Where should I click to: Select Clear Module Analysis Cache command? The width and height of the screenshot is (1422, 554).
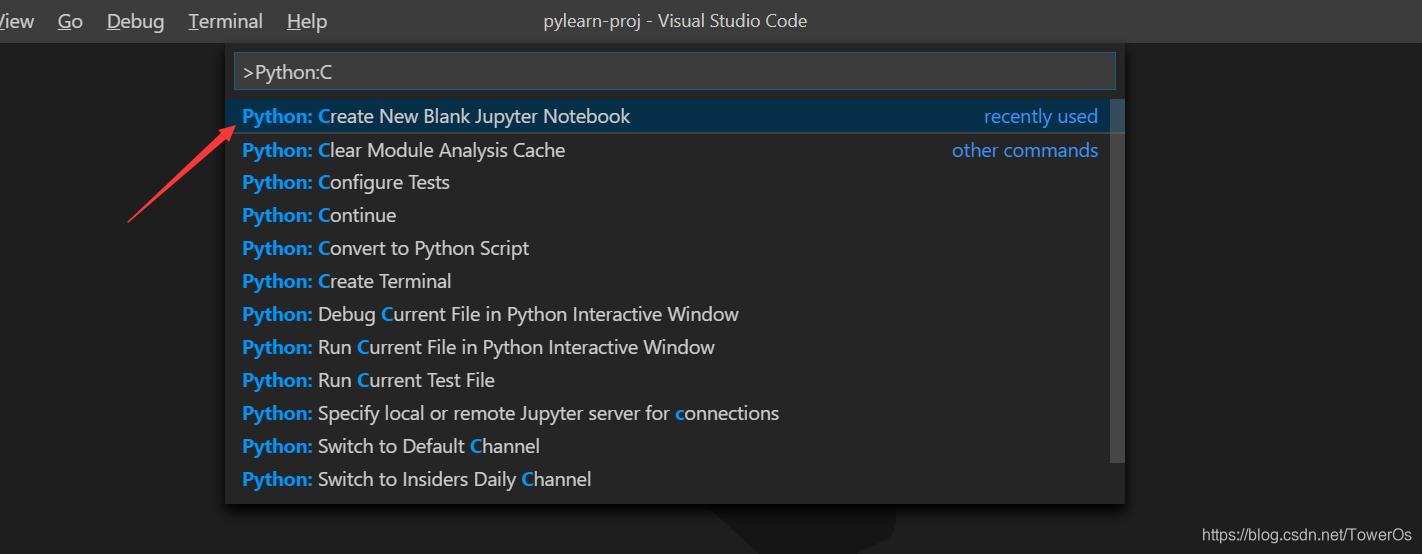(x=404, y=150)
